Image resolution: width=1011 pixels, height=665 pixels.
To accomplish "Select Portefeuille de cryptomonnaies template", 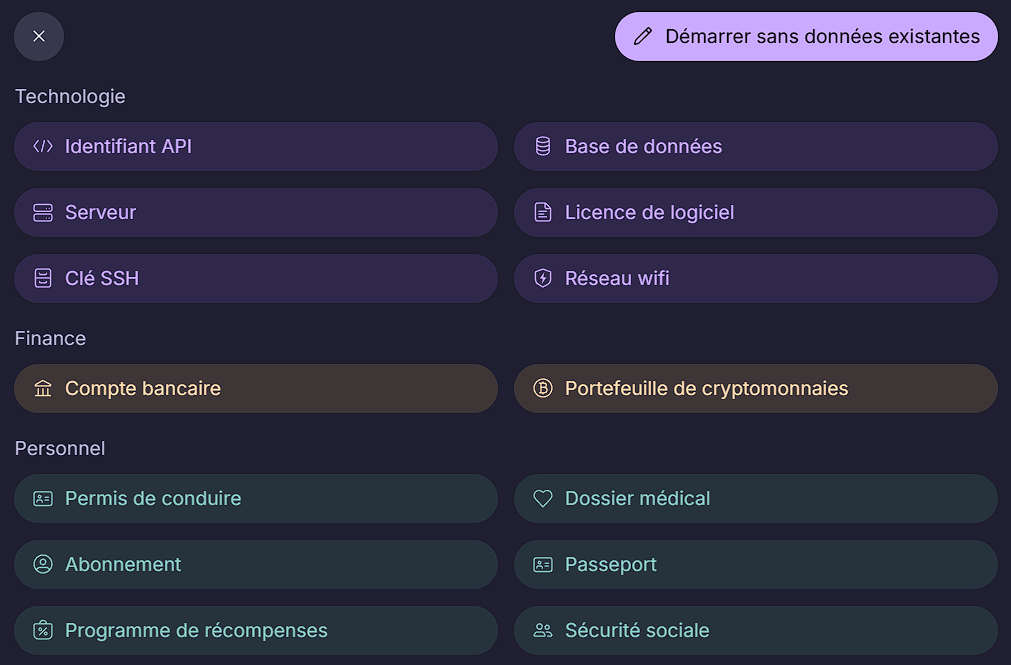I will [x=756, y=389].
